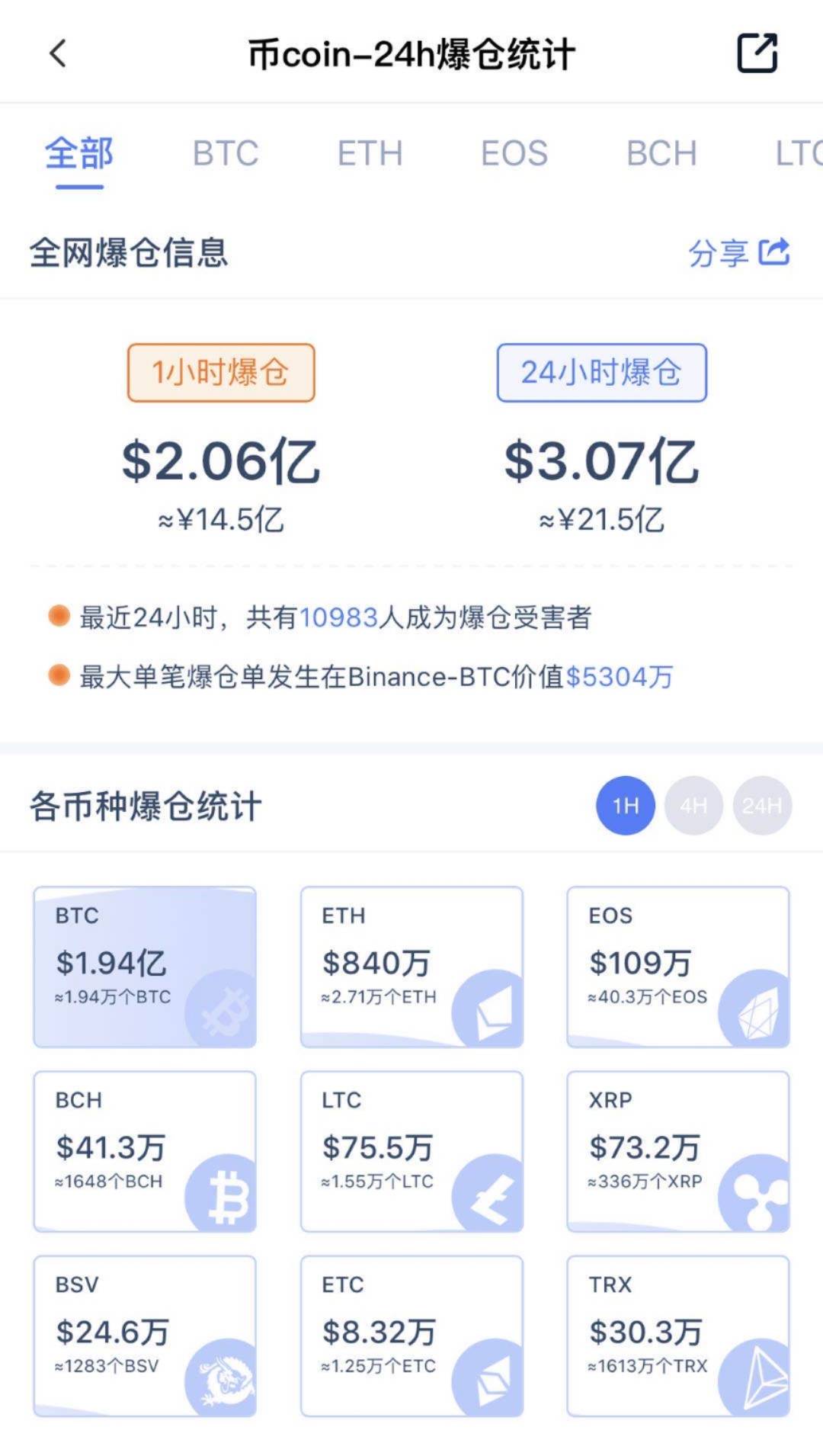This screenshot has height=1456, width=823.
Task: Open the BCH liquidation card
Action: pos(145,1151)
